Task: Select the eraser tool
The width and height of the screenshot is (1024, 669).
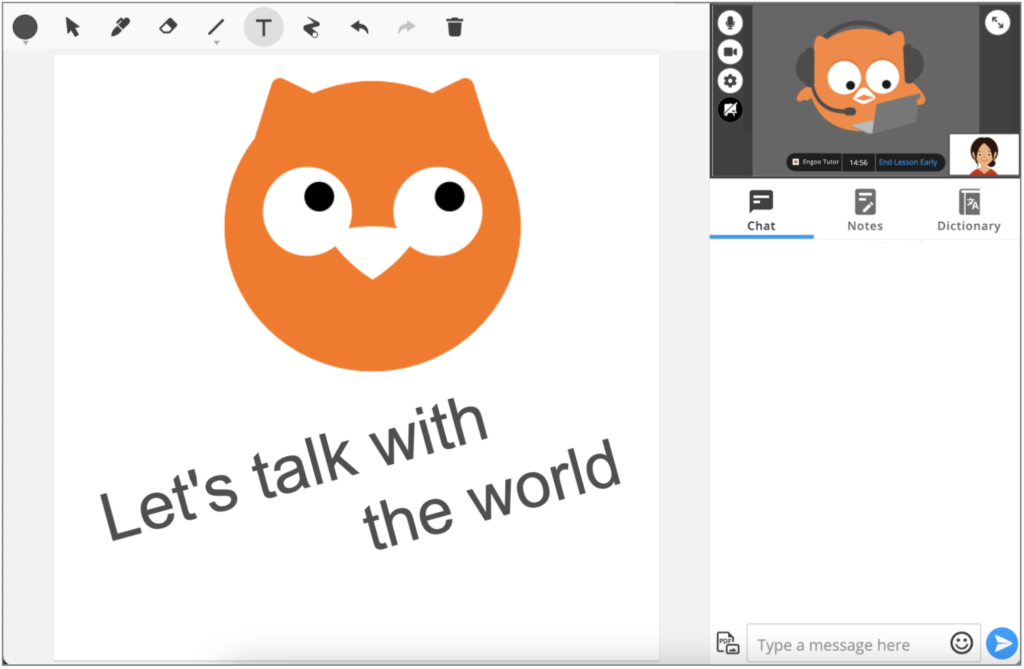Action: pos(168,27)
